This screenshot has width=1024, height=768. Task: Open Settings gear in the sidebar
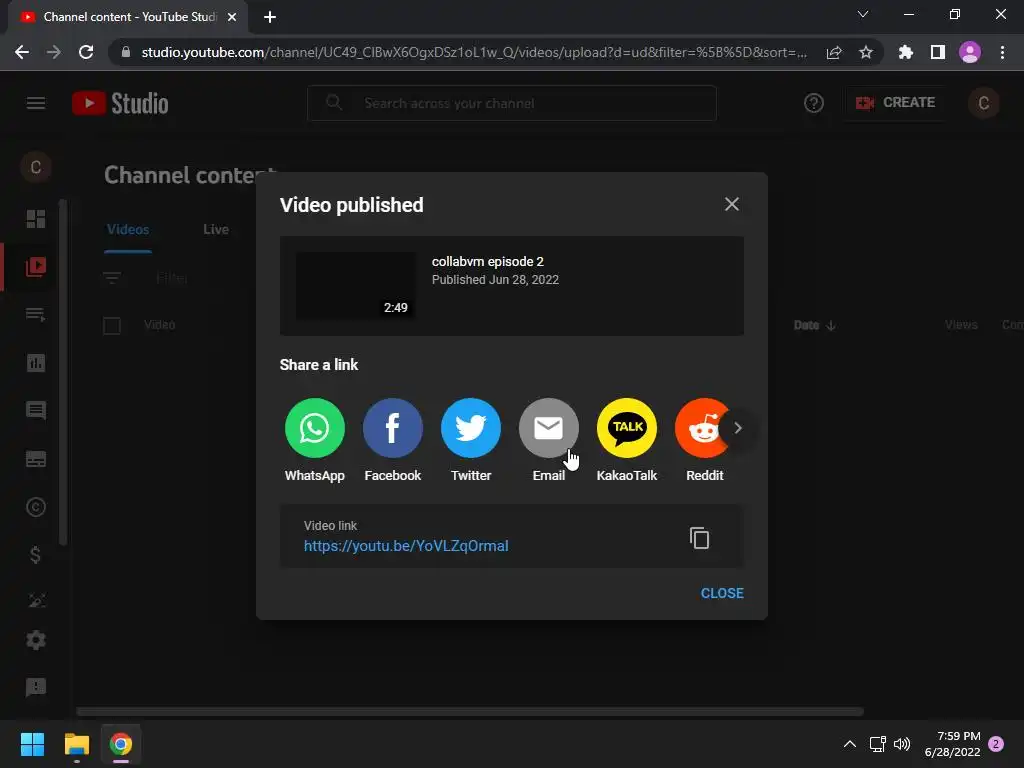click(x=36, y=640)
